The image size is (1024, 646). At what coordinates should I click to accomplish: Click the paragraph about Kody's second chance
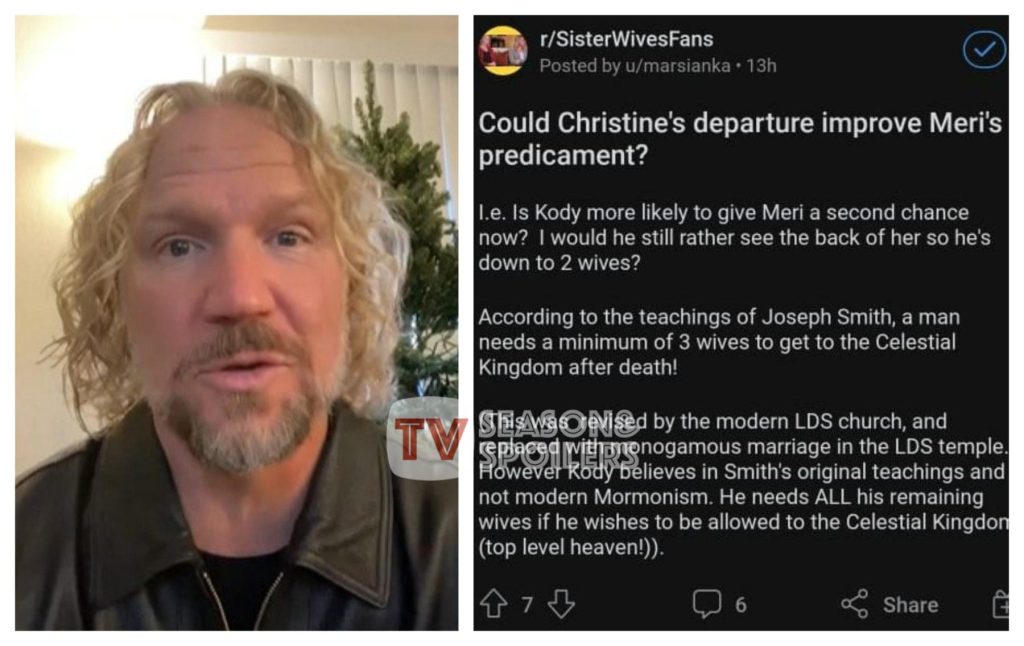point(735,238)
